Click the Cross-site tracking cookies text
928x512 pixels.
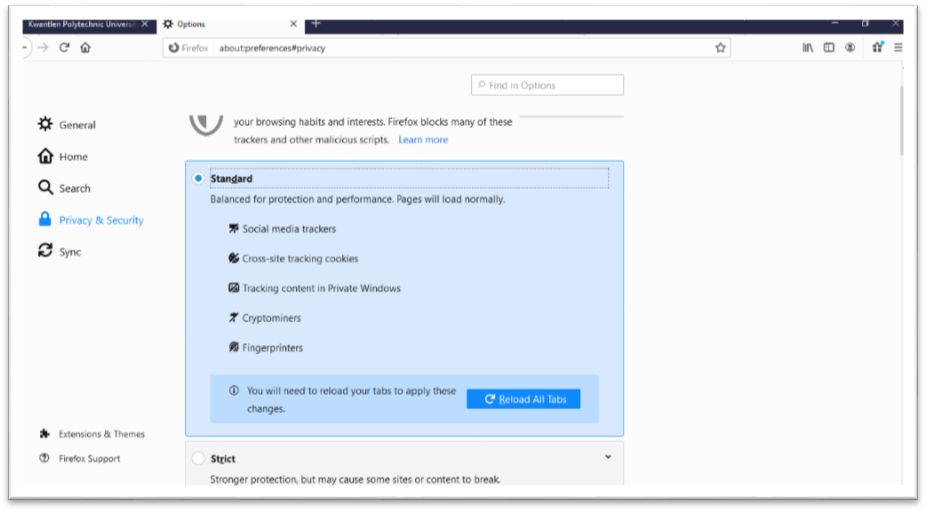tap(300, 259)
